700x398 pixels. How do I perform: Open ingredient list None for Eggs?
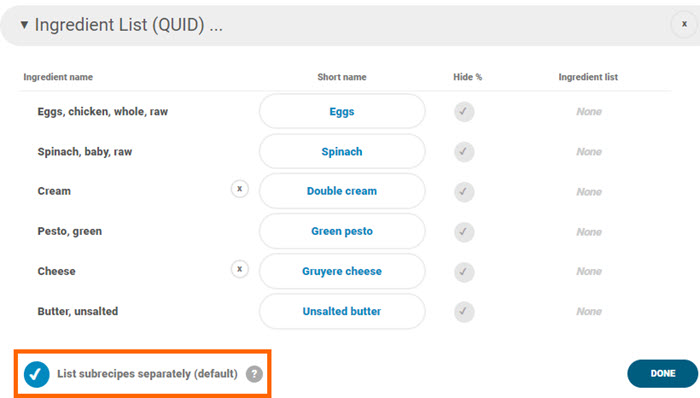click(589, 112)
